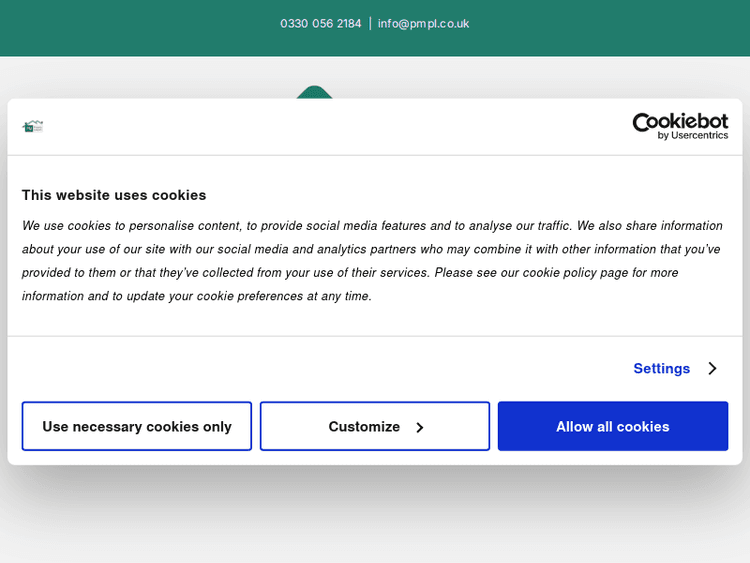This screenshot has height=563, width=750.
Task: Click the arrow icon inside Customize button
Action: pyautogui.click(x=420, y=427)
